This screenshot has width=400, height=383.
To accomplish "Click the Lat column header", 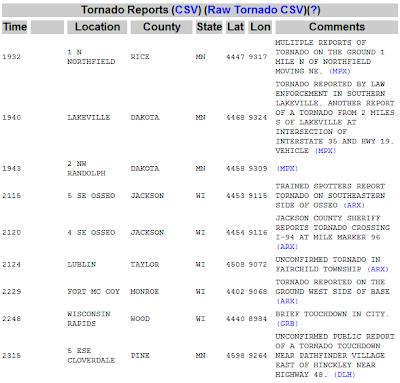I will click(235, 27).
